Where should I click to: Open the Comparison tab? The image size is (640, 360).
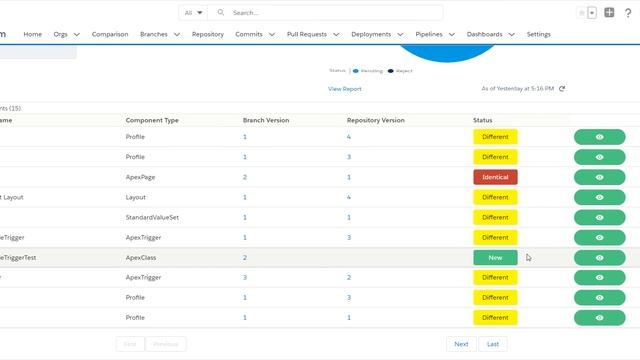(x=110, y=34)
